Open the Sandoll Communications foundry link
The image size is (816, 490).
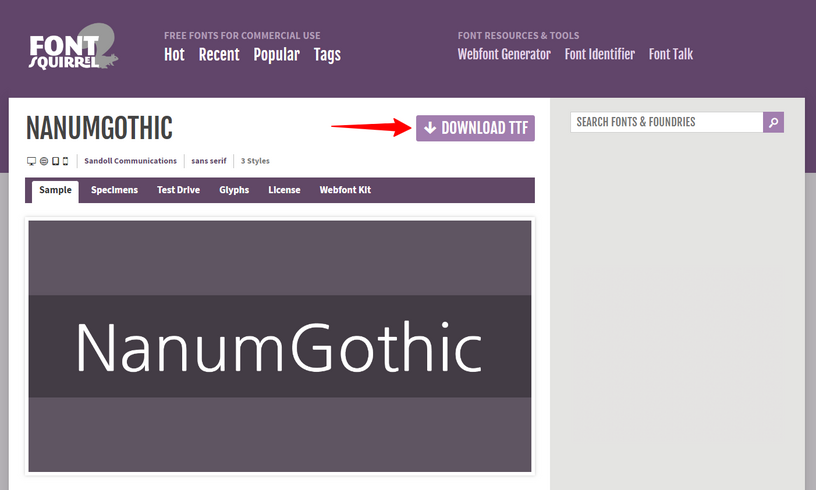tap(131, 161)
